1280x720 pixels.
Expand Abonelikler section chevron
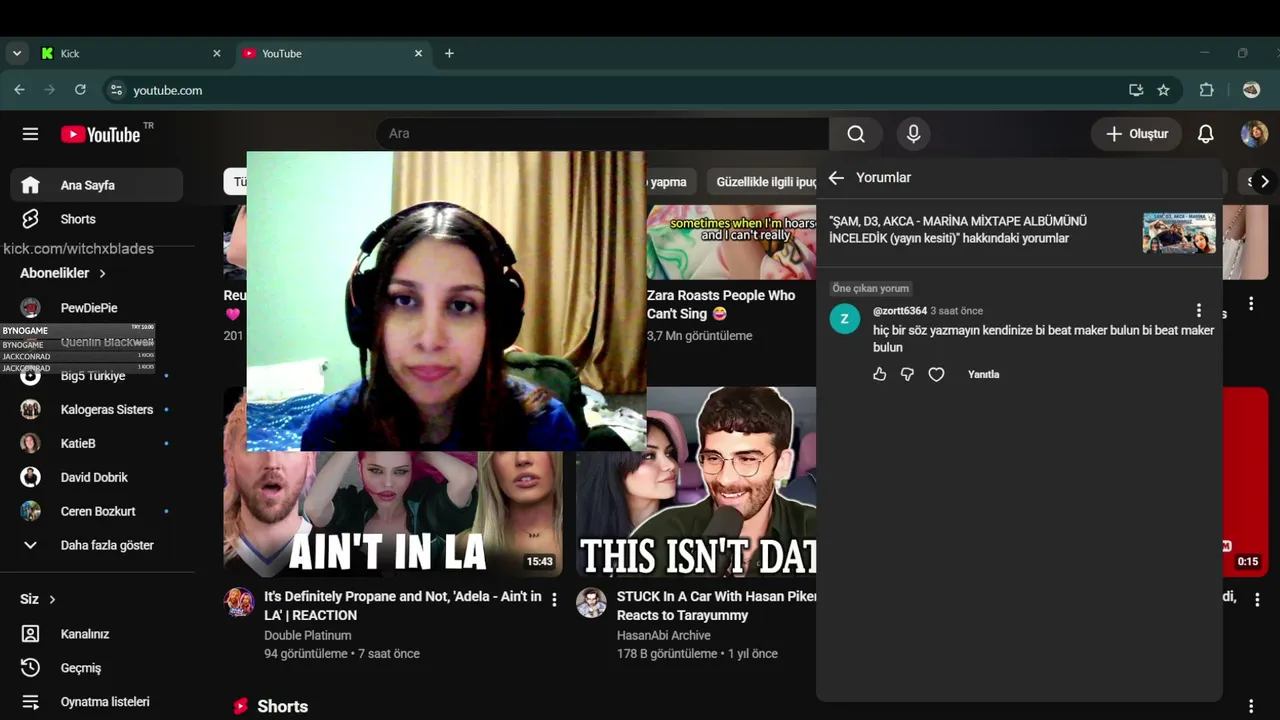(x=102, y=273)
